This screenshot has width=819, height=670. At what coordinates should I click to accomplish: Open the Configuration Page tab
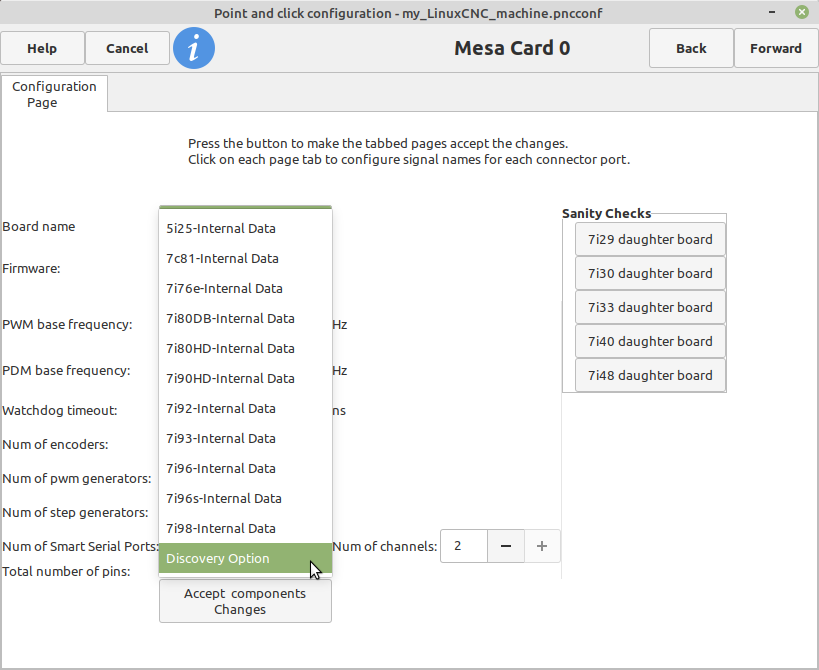(x=54, y=94)
